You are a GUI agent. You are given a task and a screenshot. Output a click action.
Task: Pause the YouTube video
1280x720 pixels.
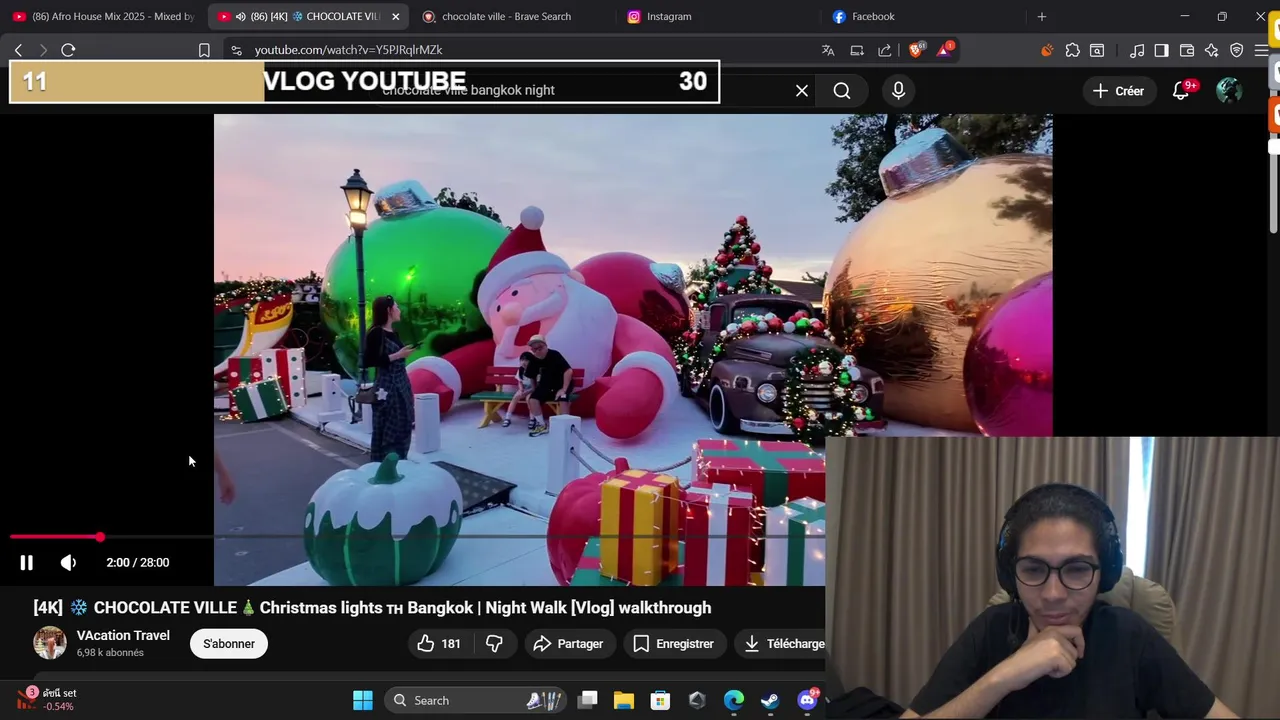(27, 563)
